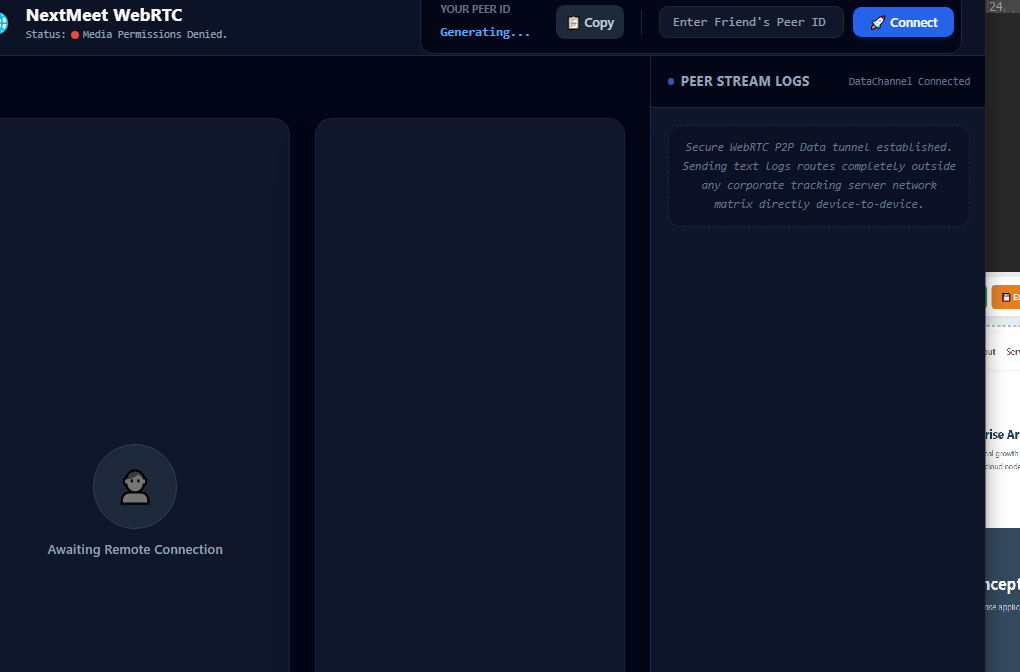Image resolution: width=1020 pixels, height=672 pixels.
Task: Click the white webpage preview at right edge
Action: (x=1002, y=399)
